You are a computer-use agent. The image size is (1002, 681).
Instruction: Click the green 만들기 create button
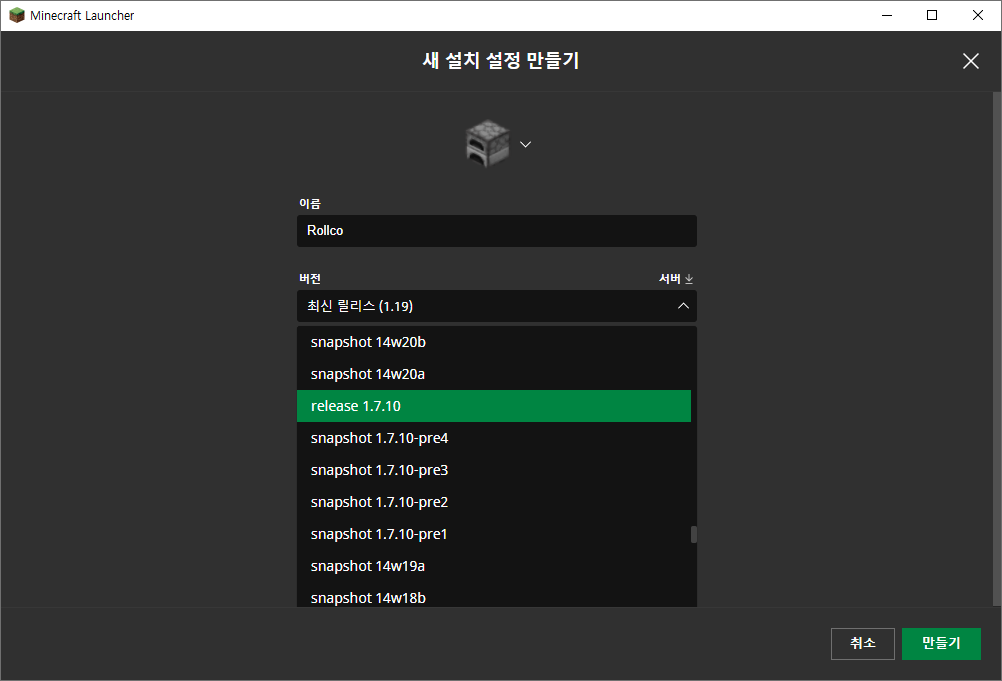(941, 643)
